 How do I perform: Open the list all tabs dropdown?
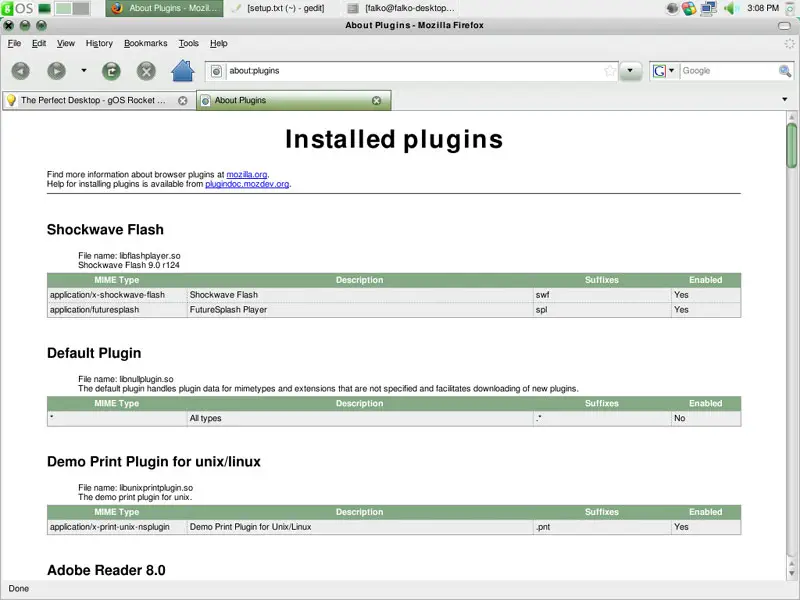click(785, 99)
